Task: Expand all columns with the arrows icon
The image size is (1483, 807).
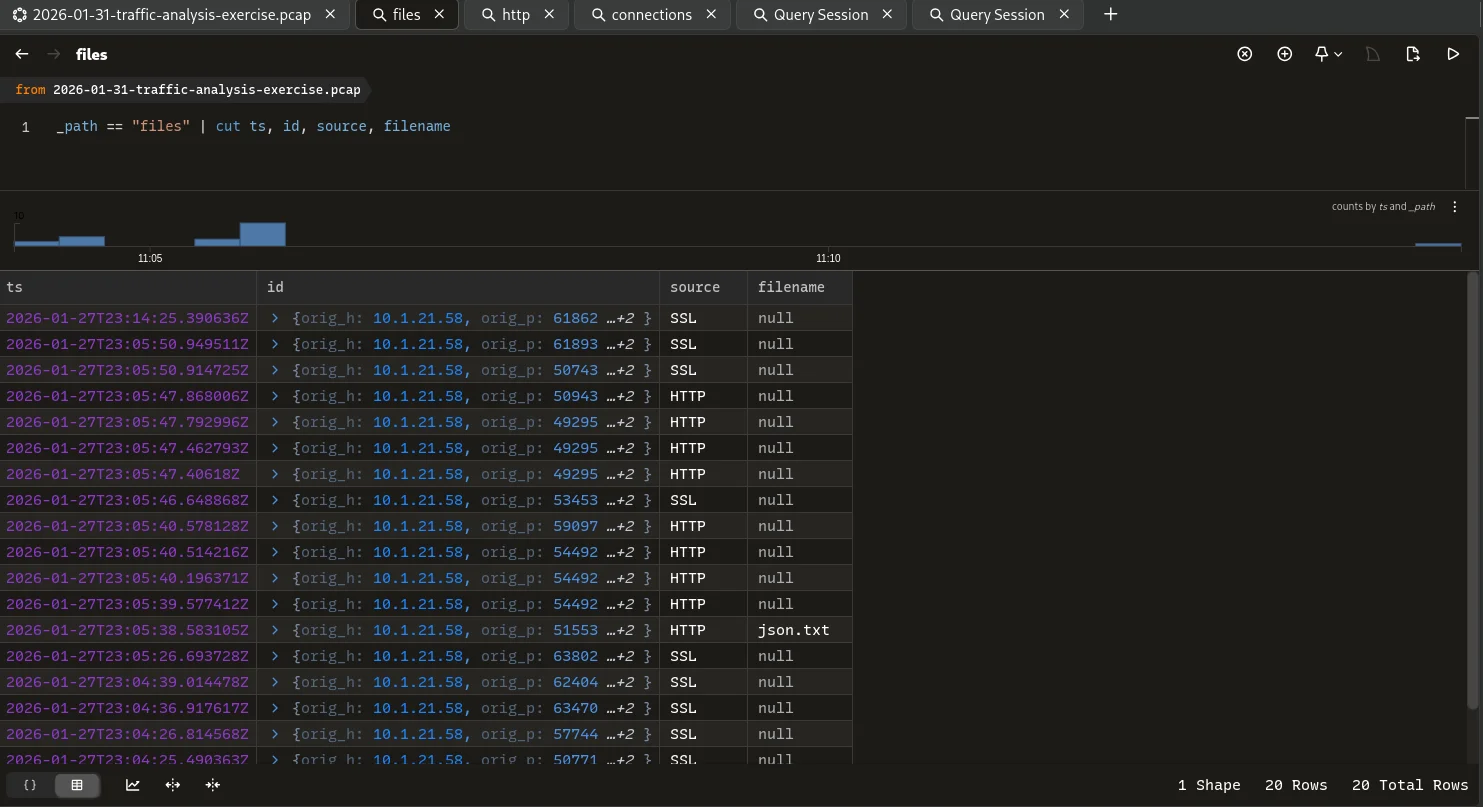Action: click(172, 785)
